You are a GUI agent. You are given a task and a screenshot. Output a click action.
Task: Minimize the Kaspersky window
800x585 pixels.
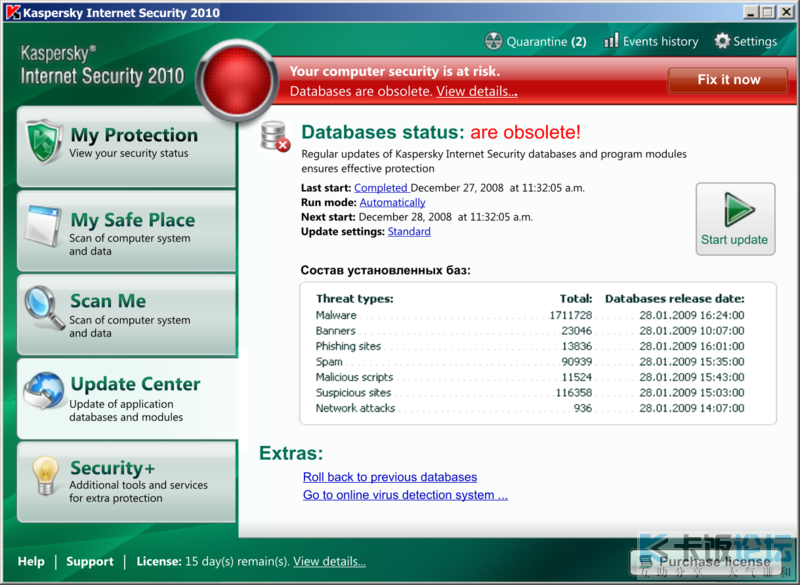pos(750,12)
